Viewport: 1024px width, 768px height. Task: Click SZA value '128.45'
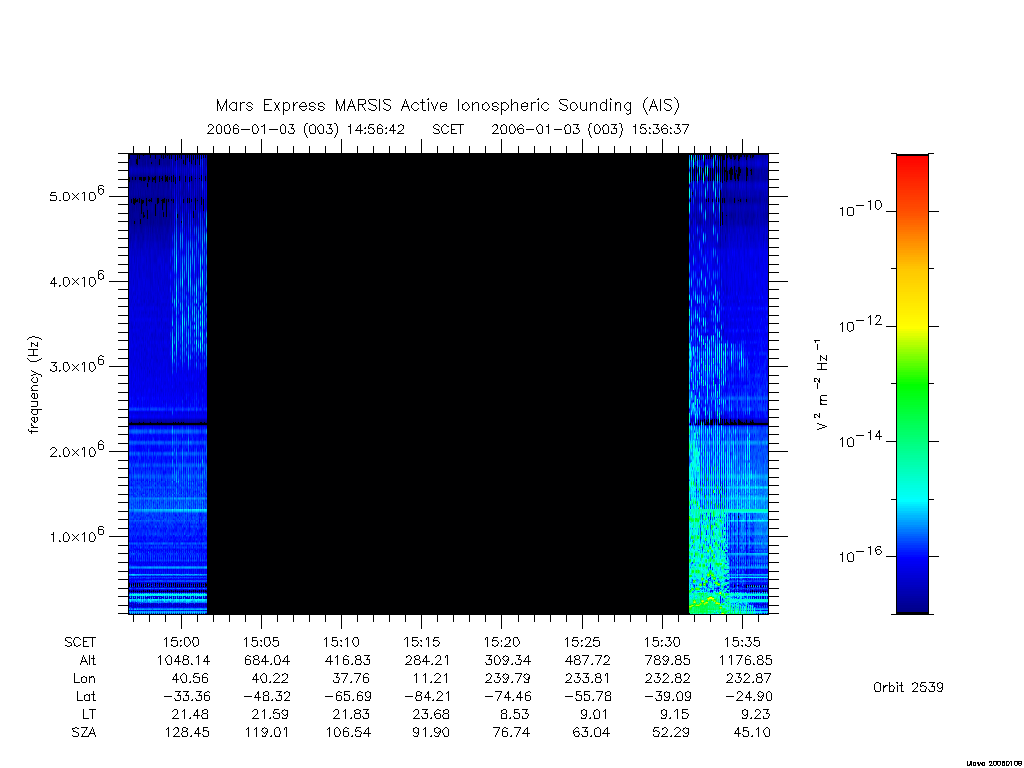coord(187,733)
